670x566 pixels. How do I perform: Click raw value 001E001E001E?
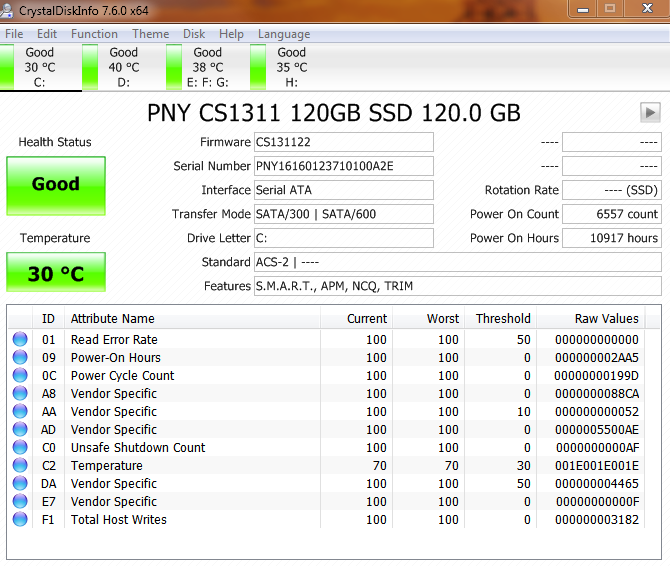[x=597, y=466]
